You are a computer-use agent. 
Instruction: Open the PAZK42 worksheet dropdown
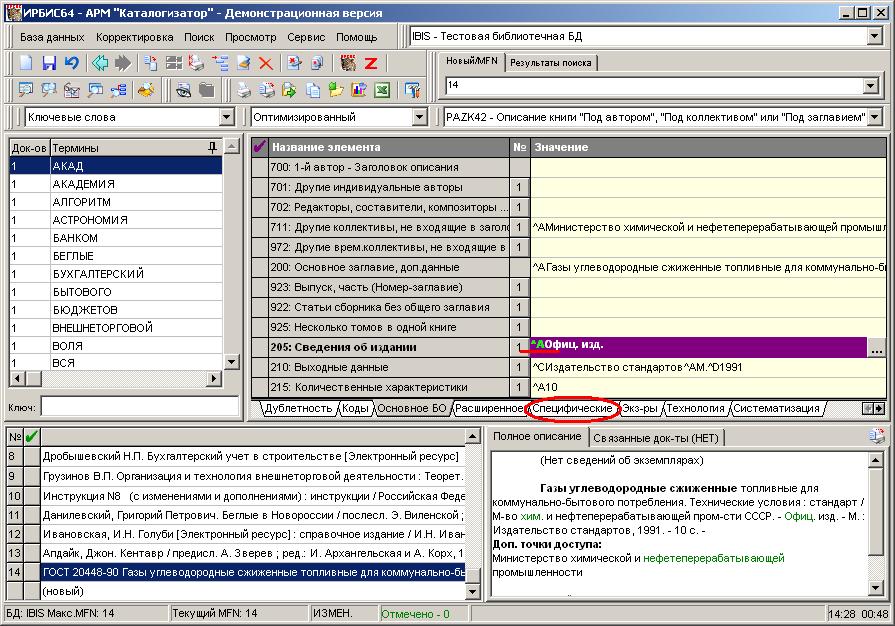pos(874,118)
